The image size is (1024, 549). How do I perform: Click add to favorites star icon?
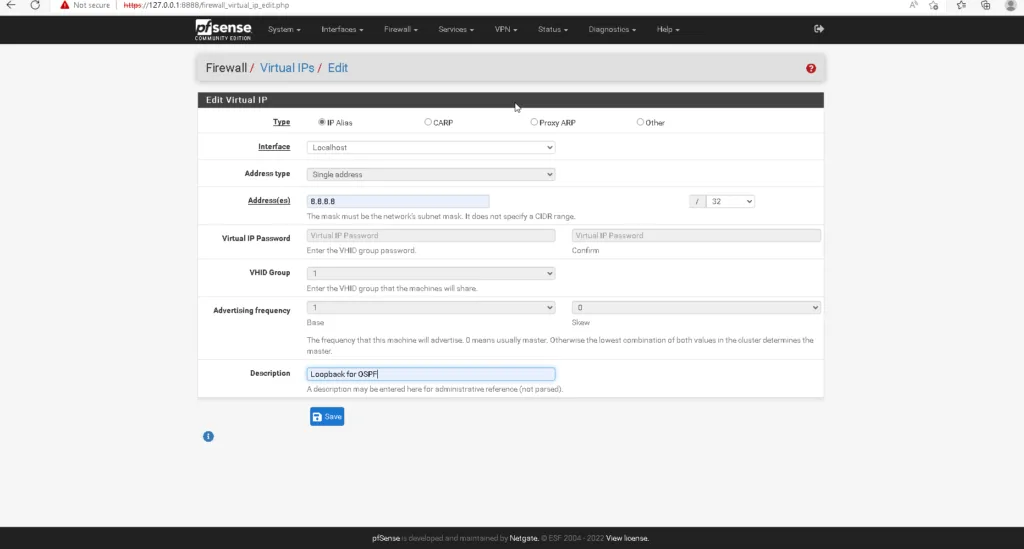click(934, 5)
